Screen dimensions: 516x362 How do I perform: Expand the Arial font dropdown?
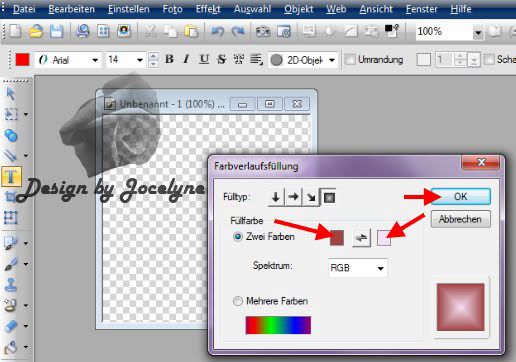click(95, 60)
